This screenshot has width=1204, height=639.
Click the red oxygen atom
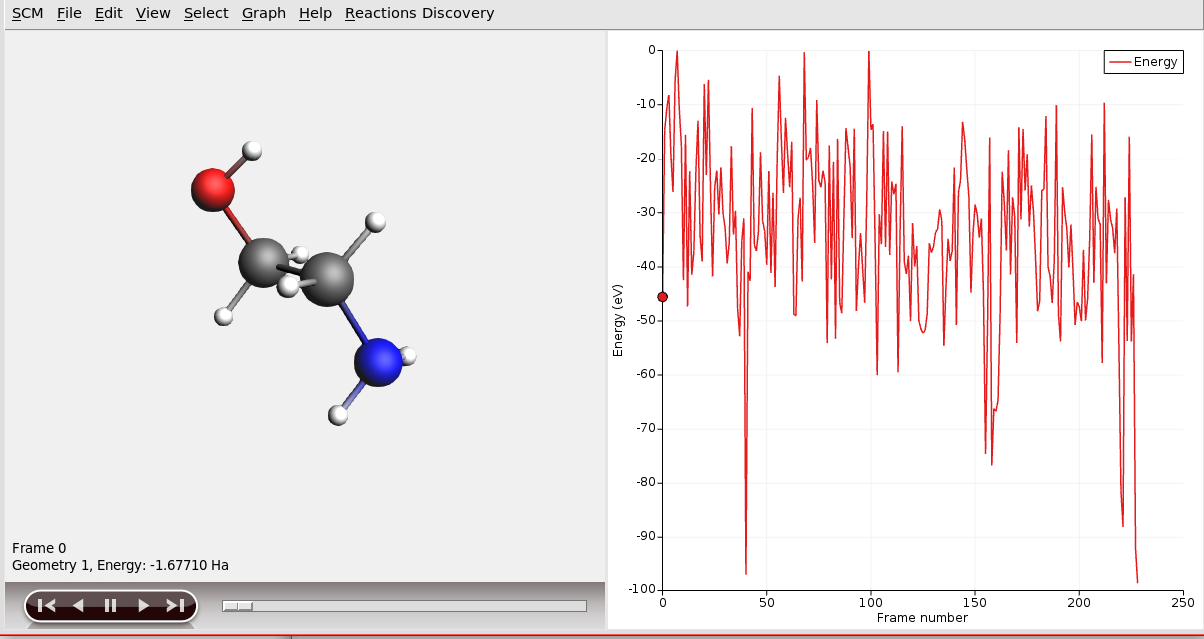(212, 189)
